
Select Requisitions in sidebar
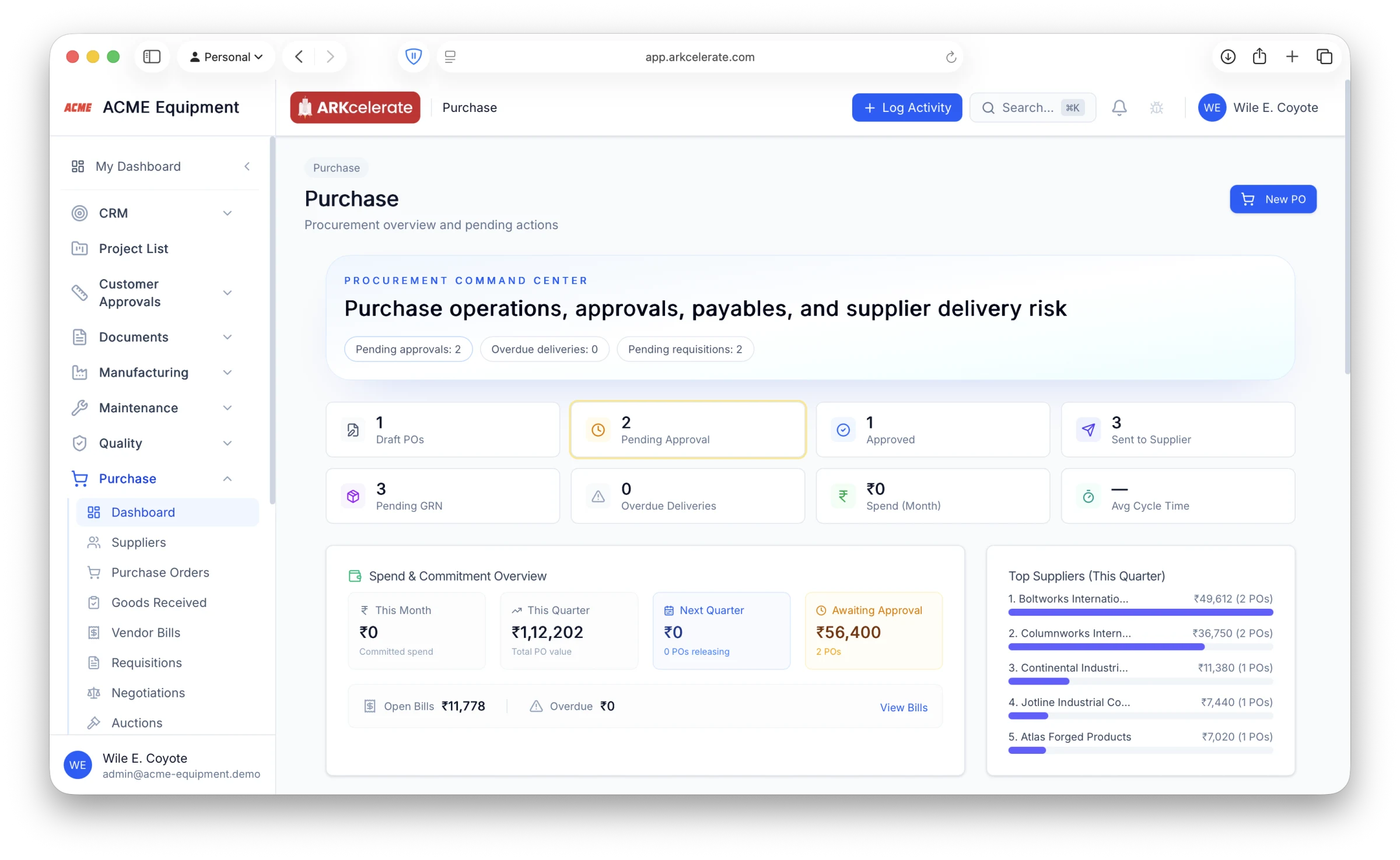[x=167, y=663]
